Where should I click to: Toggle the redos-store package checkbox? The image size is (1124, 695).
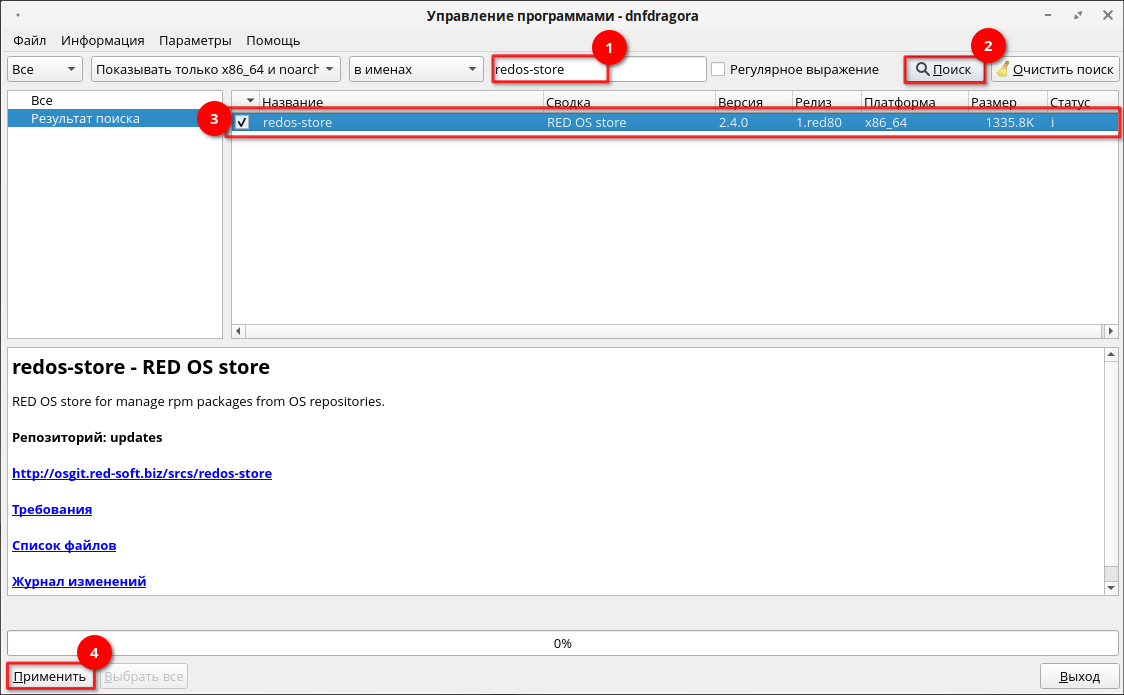coord(242,122)
